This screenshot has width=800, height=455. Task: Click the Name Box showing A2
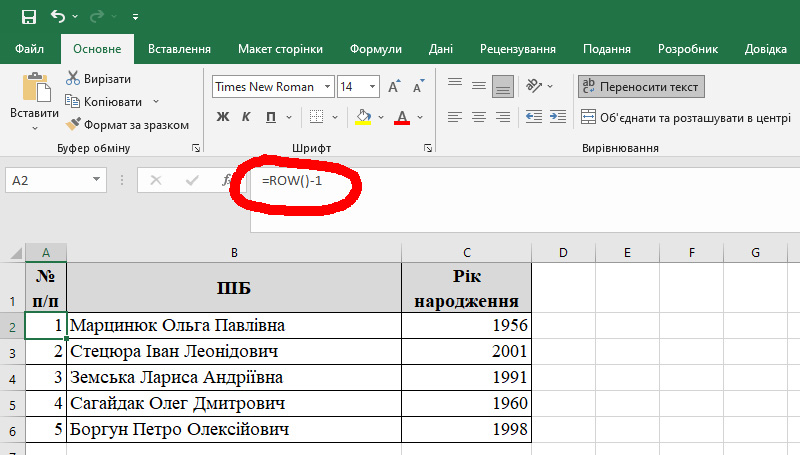click(x=48, y=180)
